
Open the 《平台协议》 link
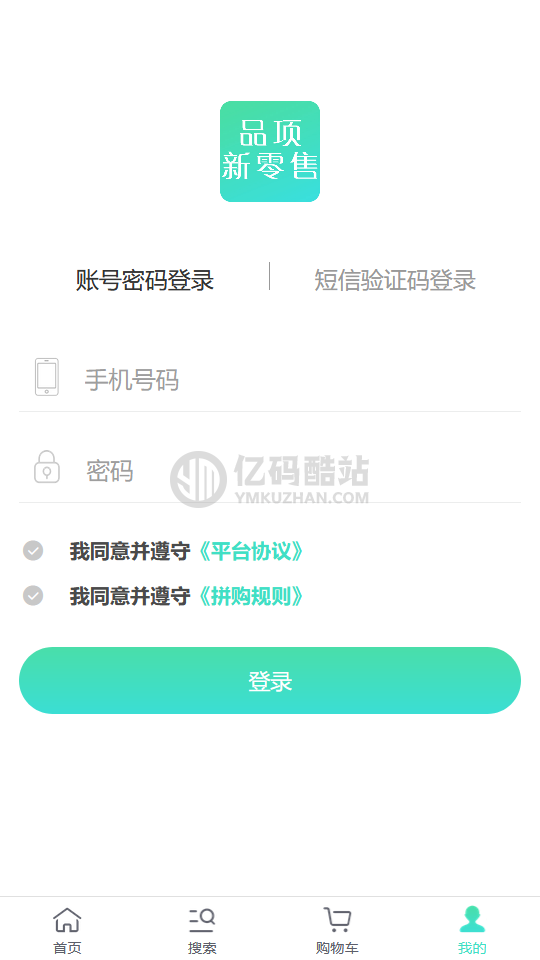tap(248, 552)
